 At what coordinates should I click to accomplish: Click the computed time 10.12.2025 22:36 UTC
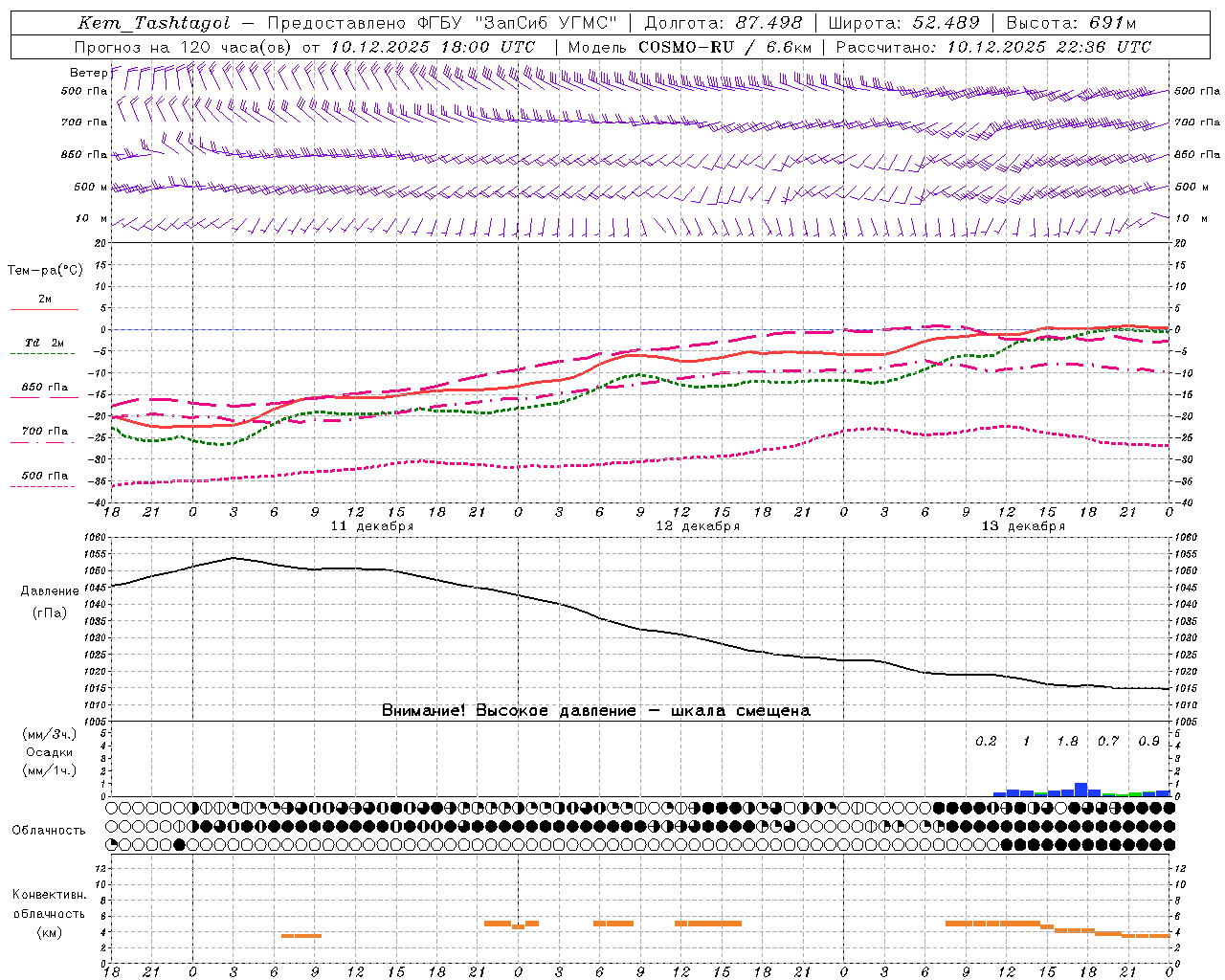coord(1049,47)
